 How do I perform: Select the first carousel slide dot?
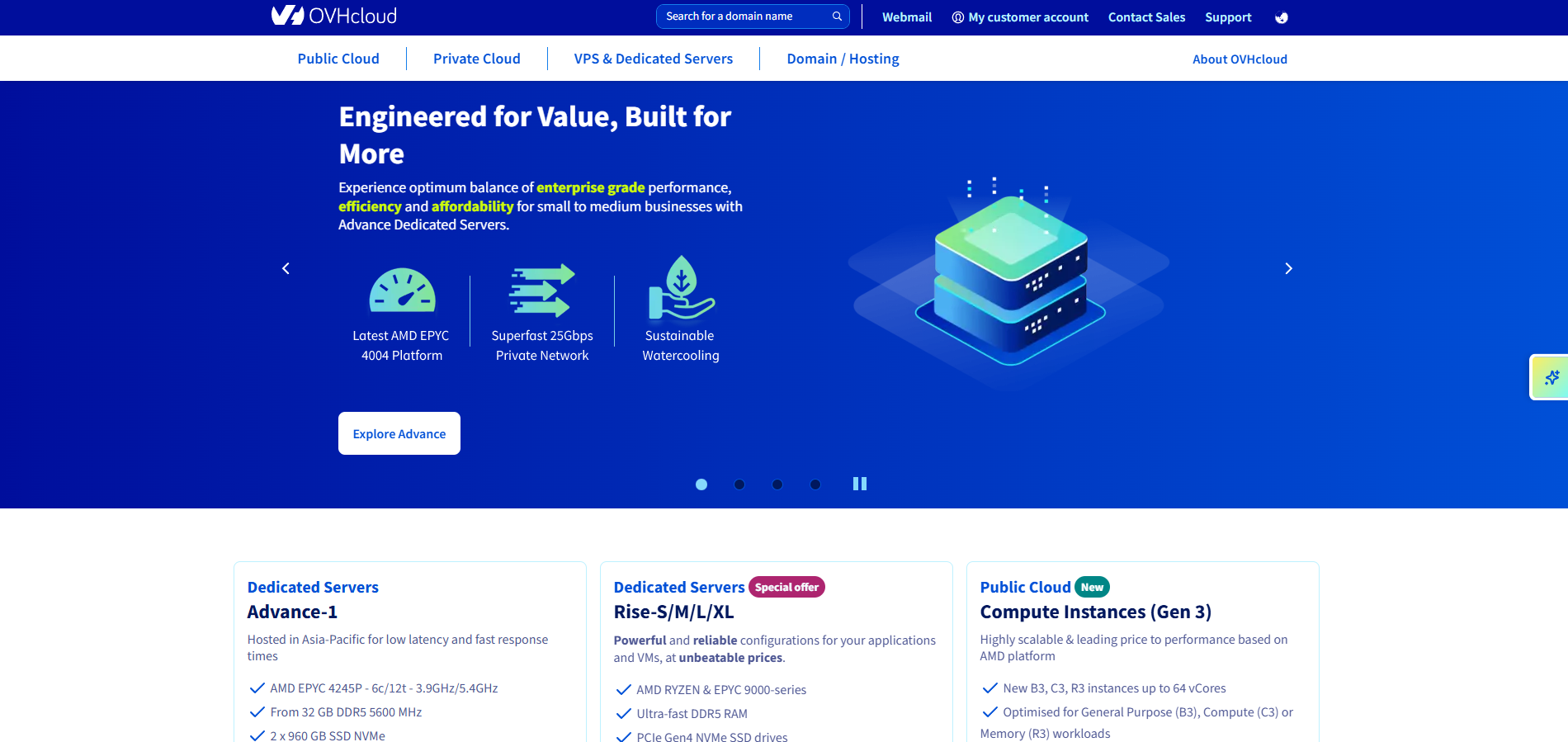701,484
